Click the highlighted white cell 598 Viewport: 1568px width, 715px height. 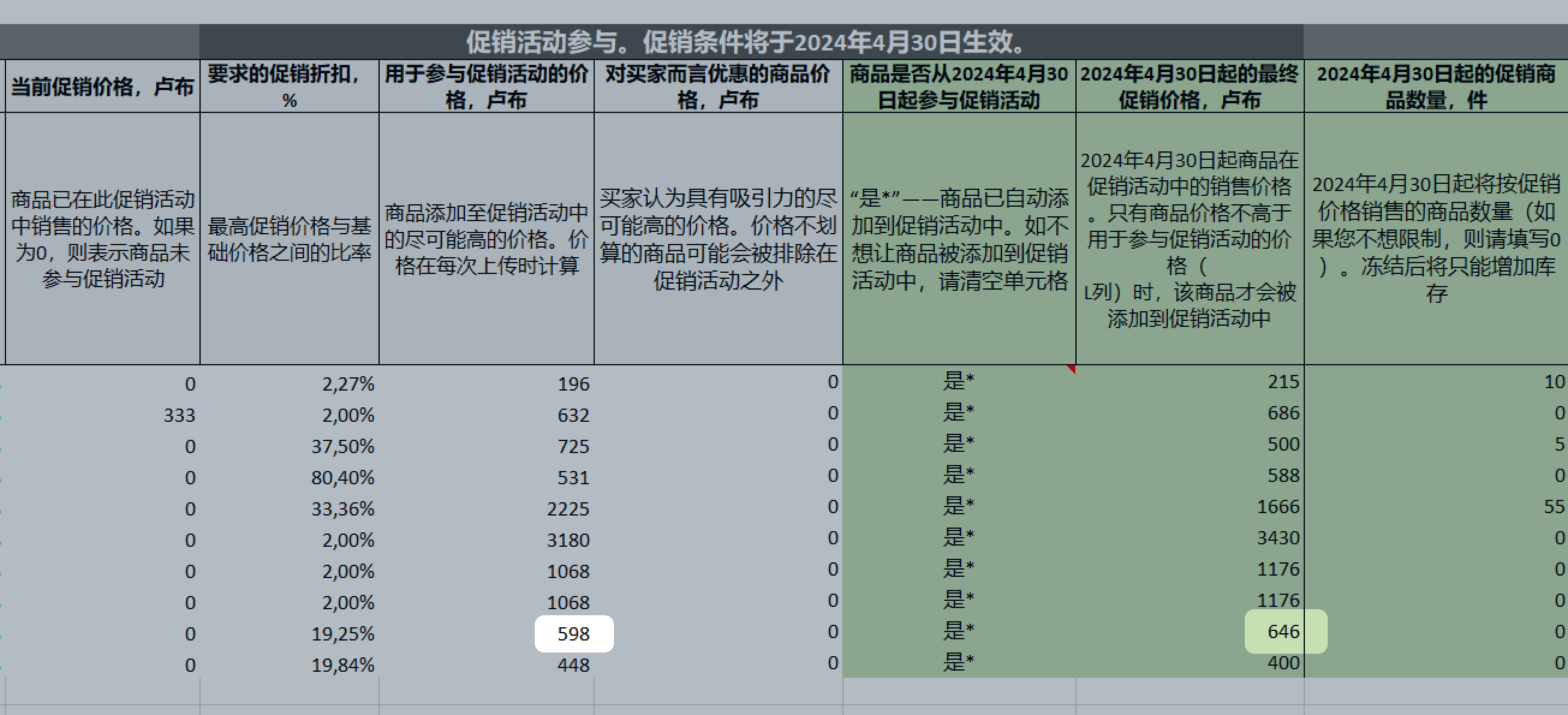(573, 633)
